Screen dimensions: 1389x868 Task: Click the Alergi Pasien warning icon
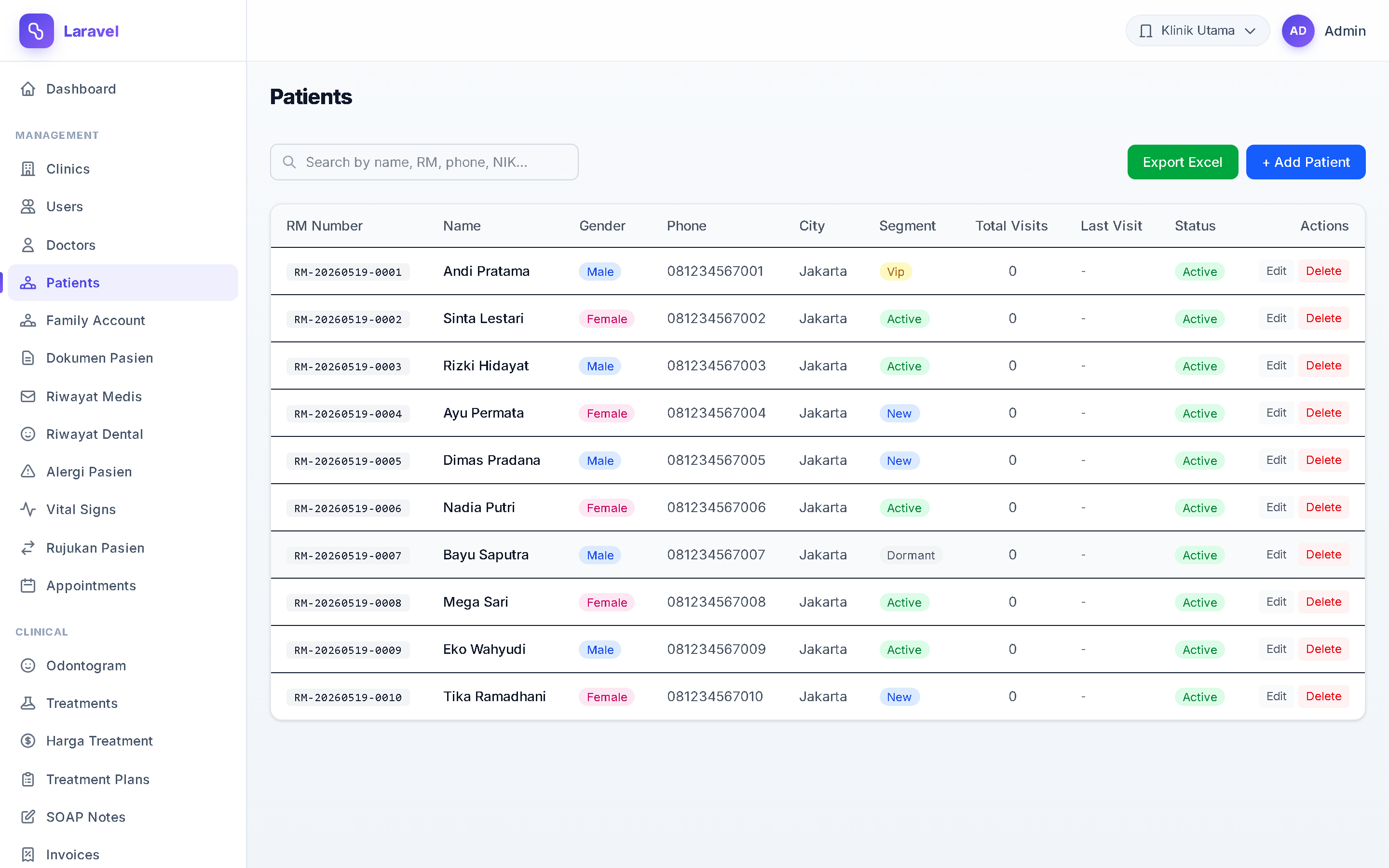[28, 471]
